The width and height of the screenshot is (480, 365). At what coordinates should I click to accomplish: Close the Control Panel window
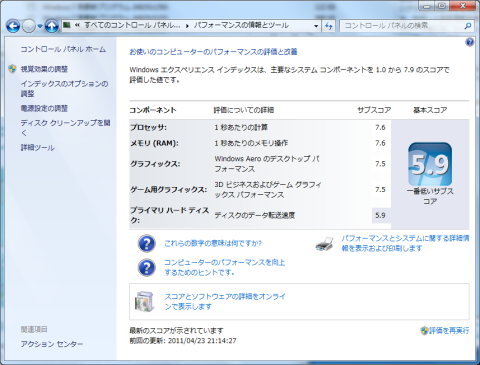coord(463,6)
